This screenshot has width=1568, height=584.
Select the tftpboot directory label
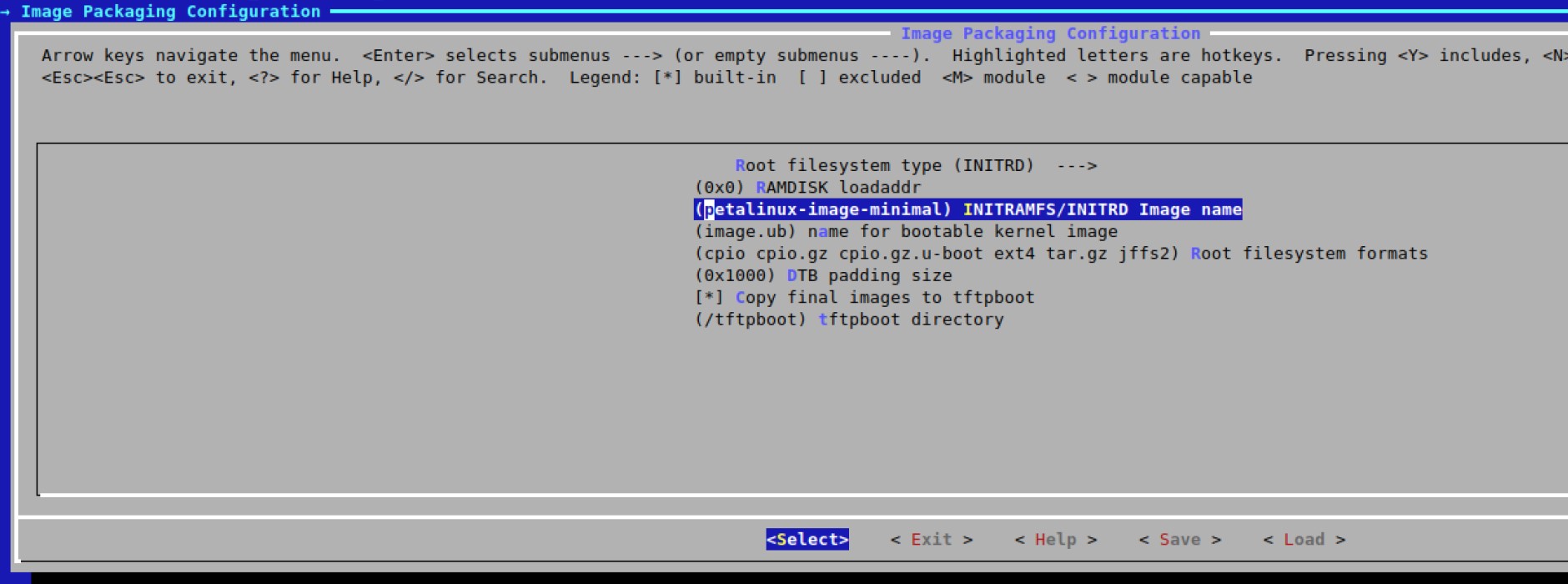coord(911,320)
